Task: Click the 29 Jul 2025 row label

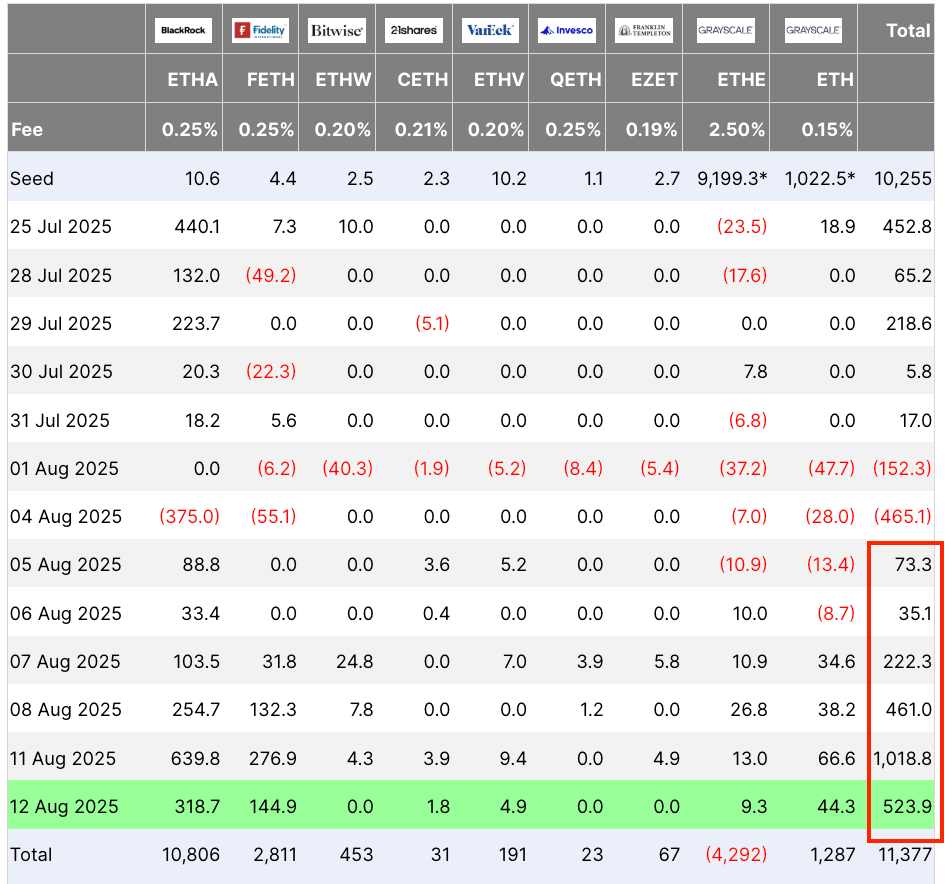Action: (x=61, y=324)
